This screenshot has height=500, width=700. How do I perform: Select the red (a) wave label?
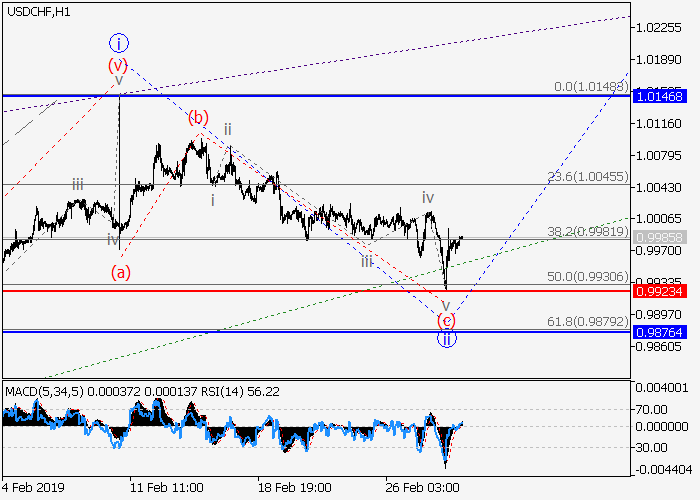click(x=122, y=271)
